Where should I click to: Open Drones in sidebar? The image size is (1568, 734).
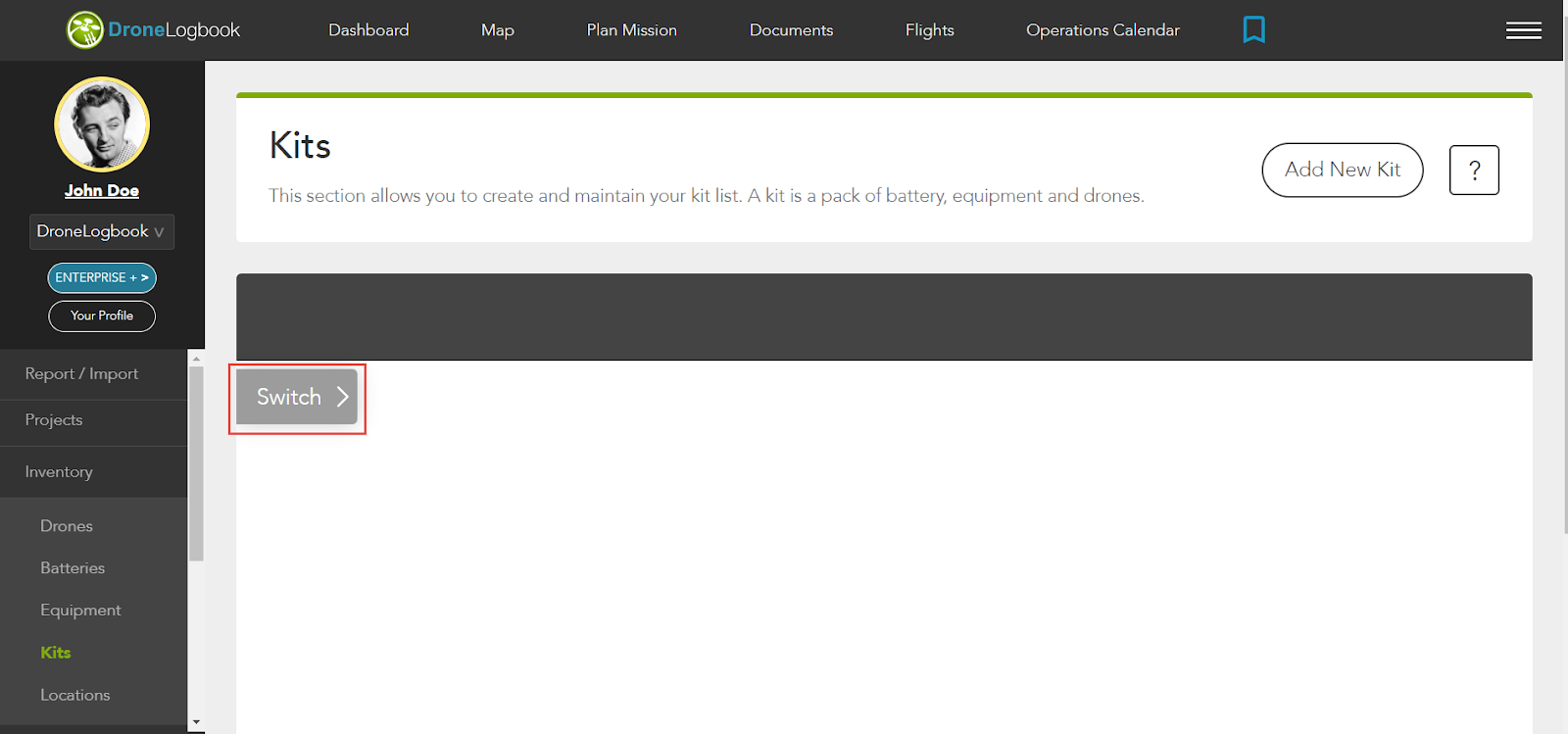(x=67, y=526)
